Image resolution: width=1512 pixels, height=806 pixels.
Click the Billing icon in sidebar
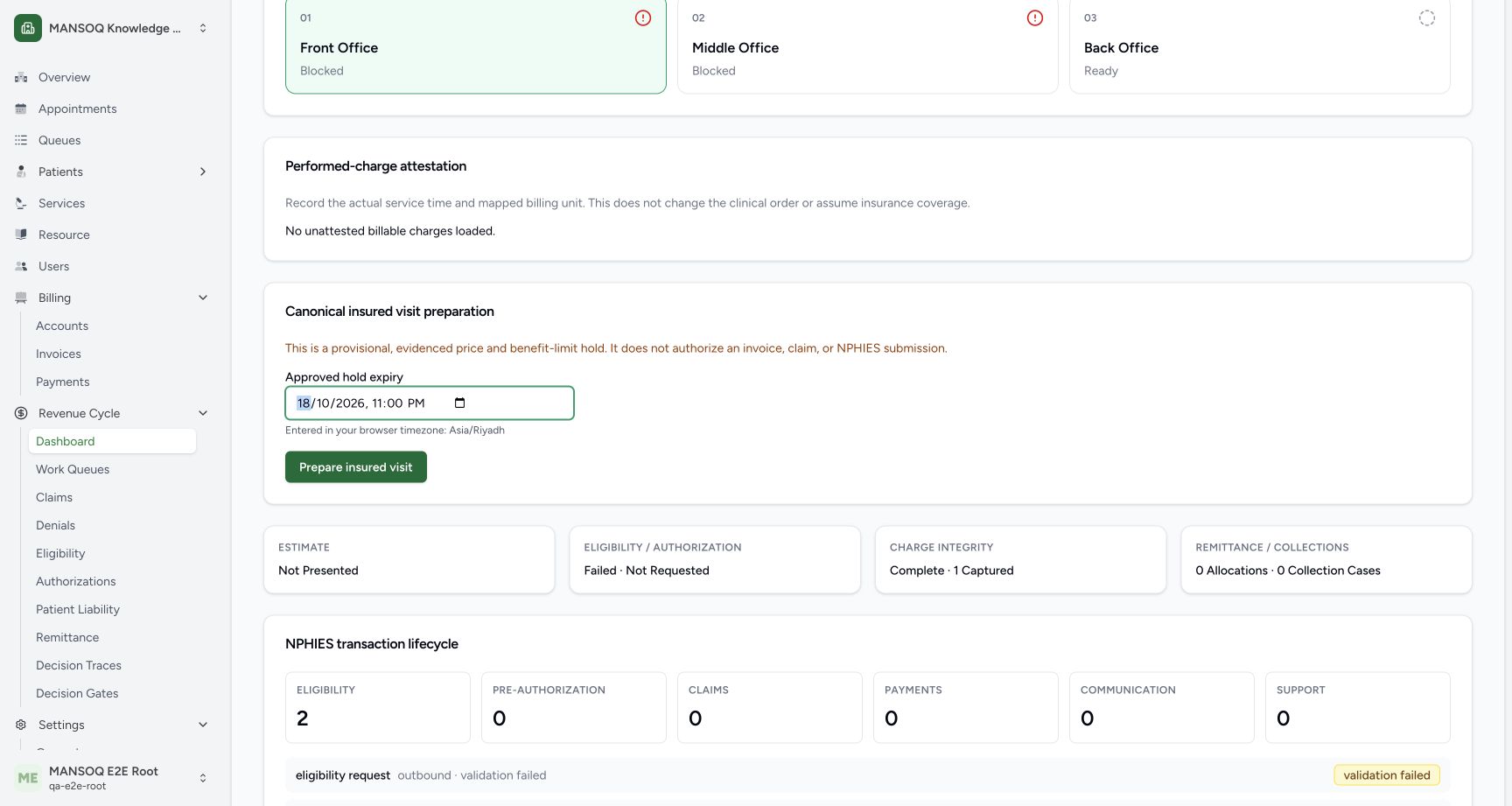[21, 298]
